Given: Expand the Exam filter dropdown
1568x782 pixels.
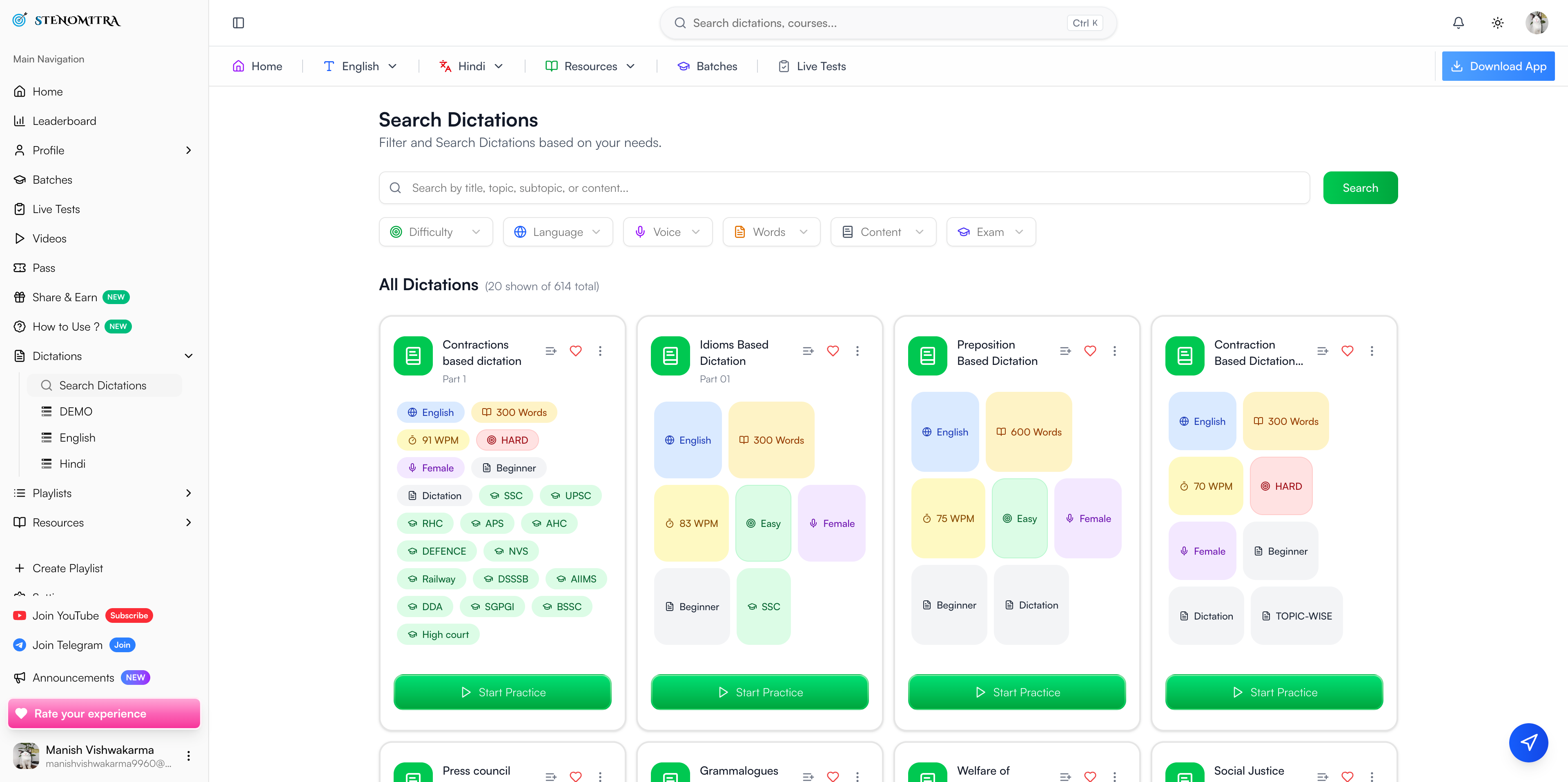Looking at the screenshot, I should coord(990,232).
